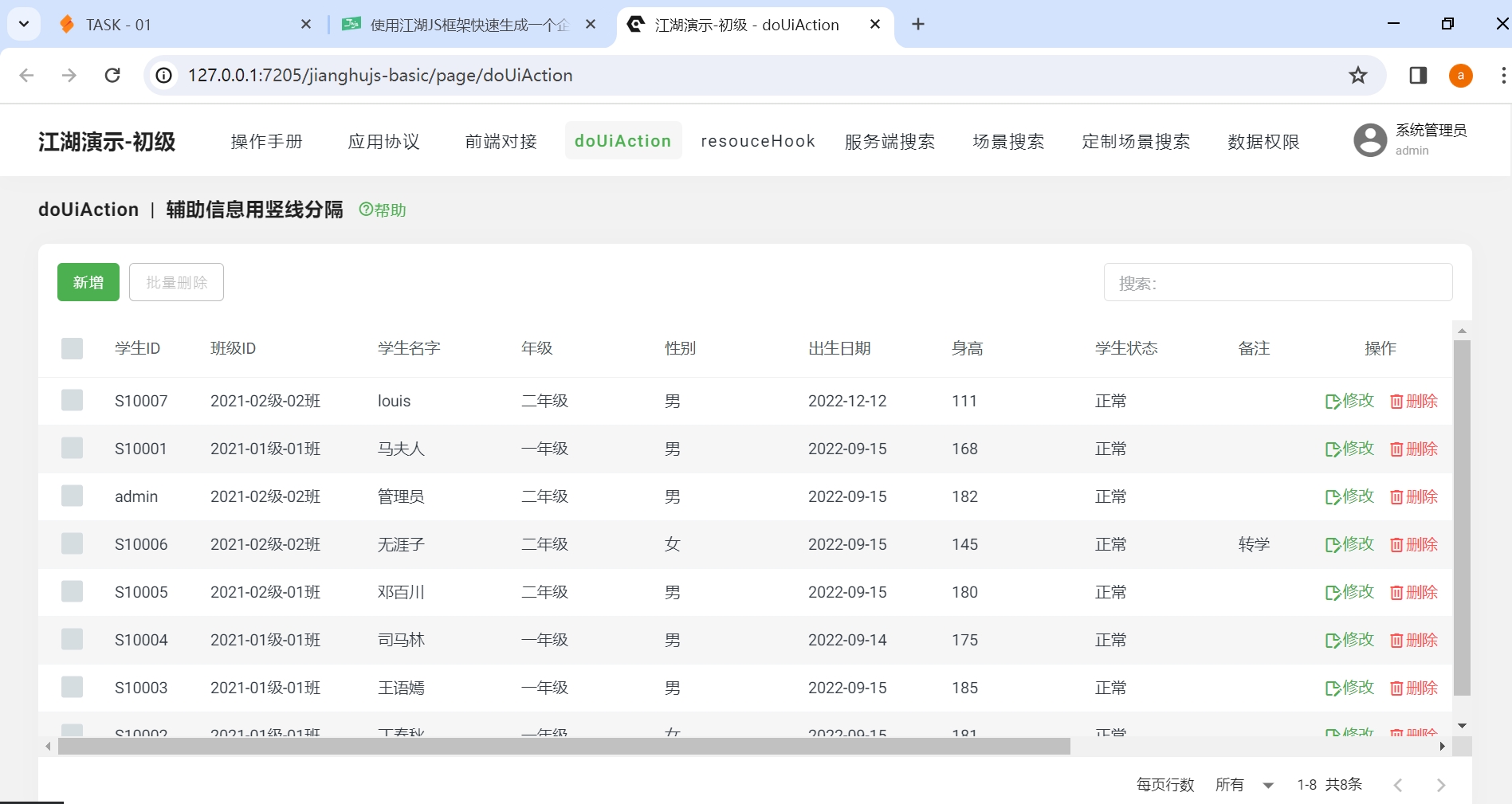The image size is (1512, 804).
Task: Click the question-mark icon beside 帮助
Action: tap(365, 210)
